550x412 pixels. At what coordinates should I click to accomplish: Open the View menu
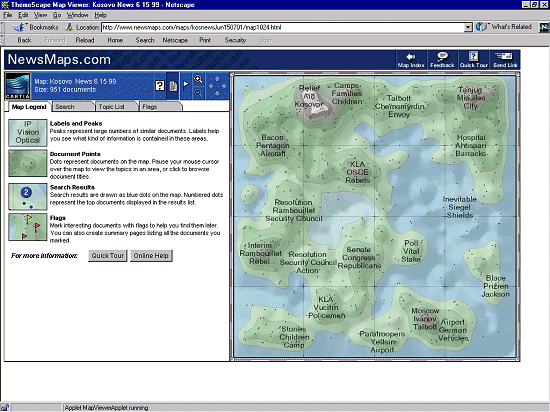point(40,15)
